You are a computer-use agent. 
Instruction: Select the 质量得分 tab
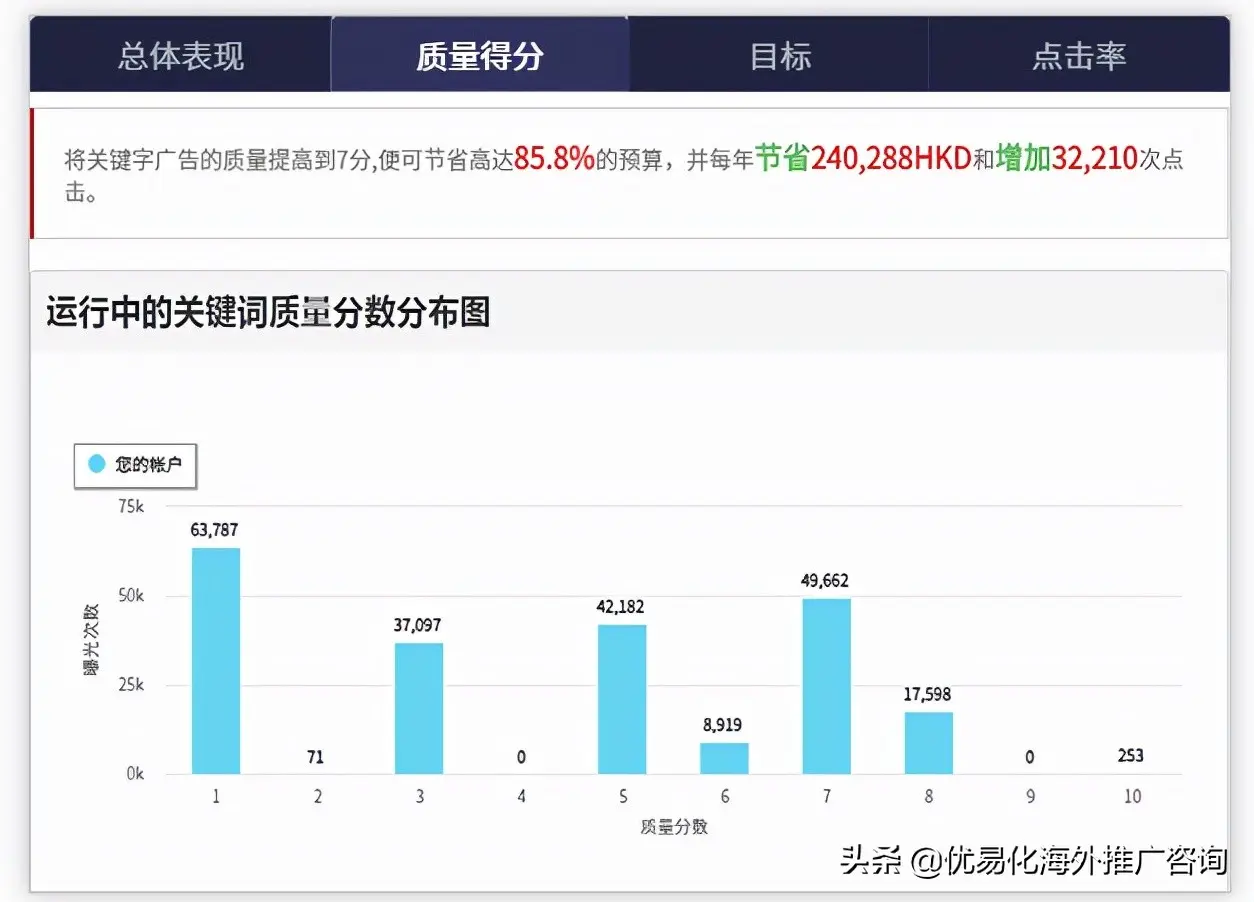pos(480,55)
